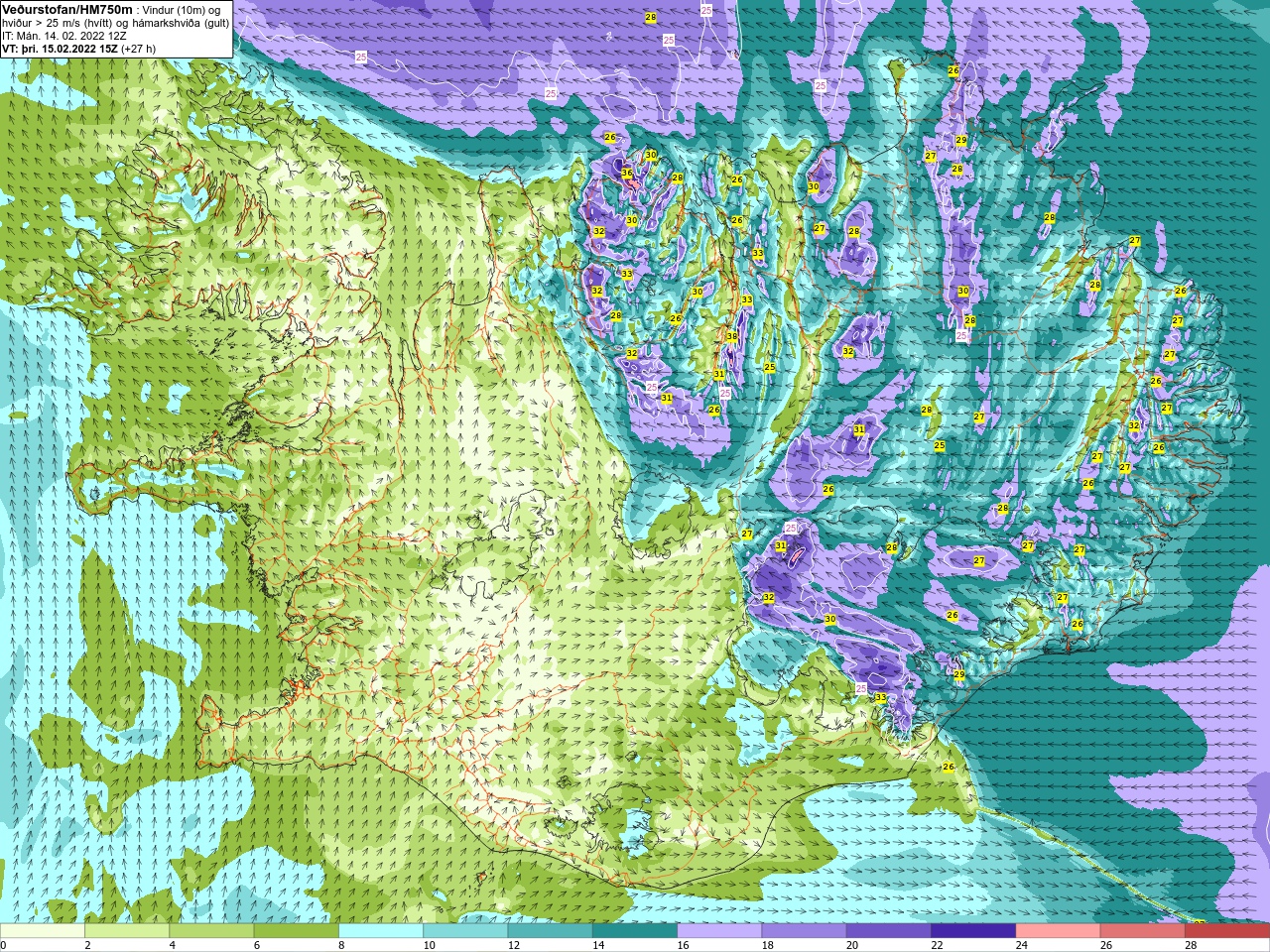This screenshot has height=952, width=1270.
Task: Click the red legend swatch above 28 m/s
Action: (x=1227, y=931)
